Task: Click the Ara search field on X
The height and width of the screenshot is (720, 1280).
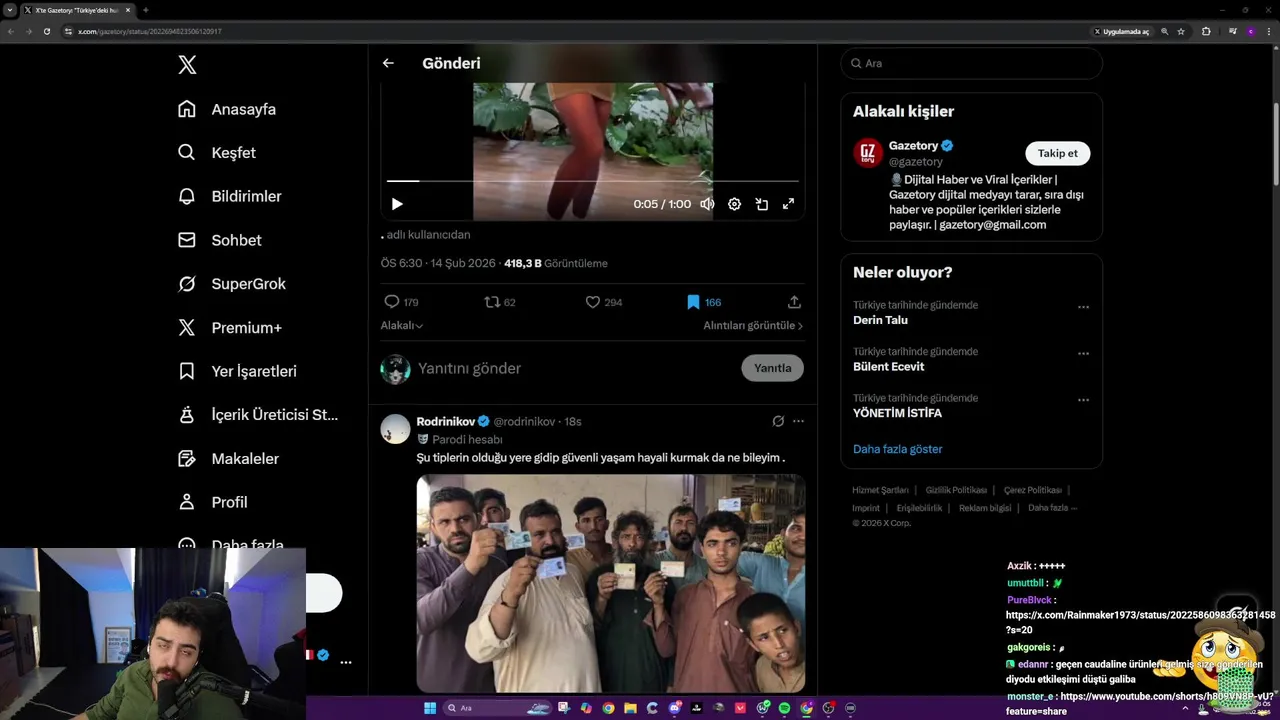Action: click(971, 63)
